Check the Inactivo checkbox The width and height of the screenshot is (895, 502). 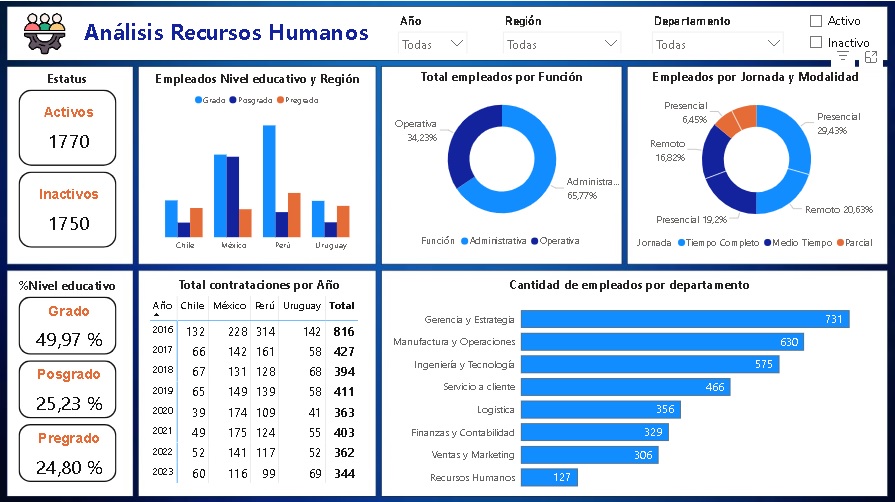point(816,42)
